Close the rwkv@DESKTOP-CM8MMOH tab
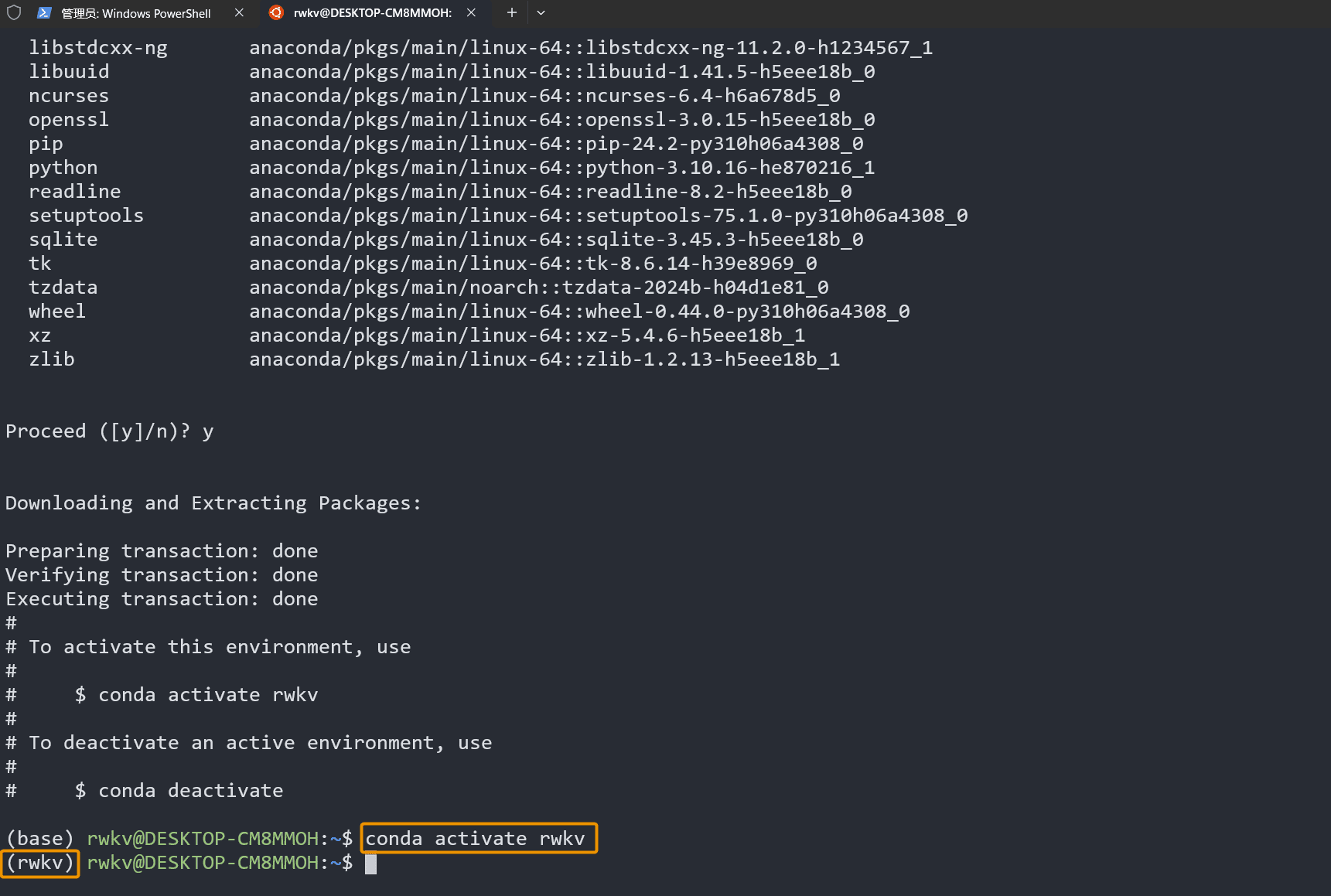The width and height of the screenshot is (1331, 896). coord(471,12)
